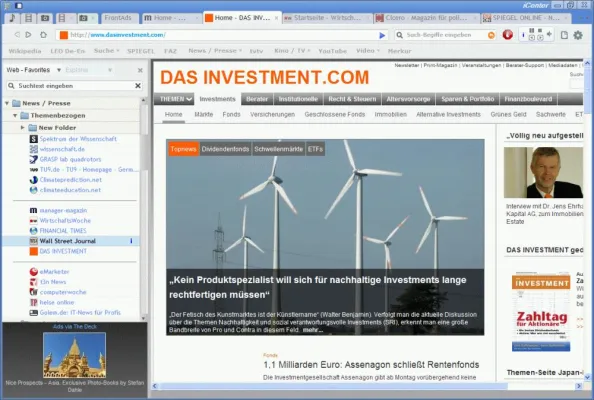Open the Wikipedia bookmark bar item
This screenshot has width=594, height=400.
[25, 51]
